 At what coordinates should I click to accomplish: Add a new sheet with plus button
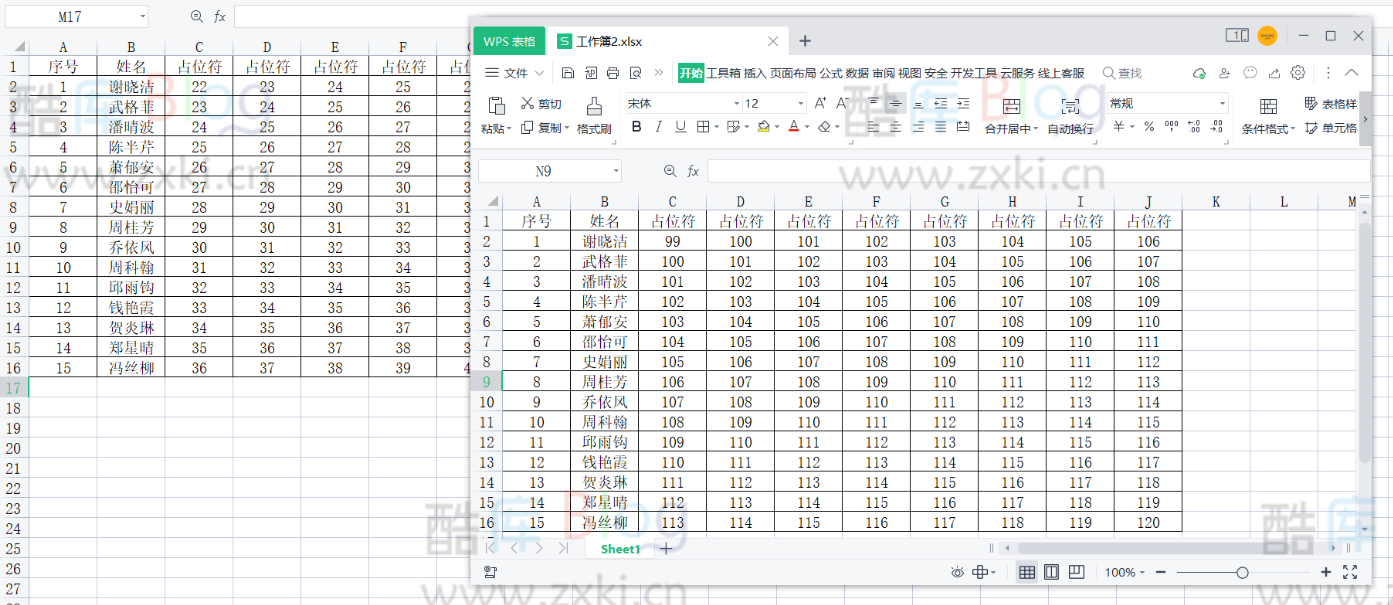(x=666, y=549)
